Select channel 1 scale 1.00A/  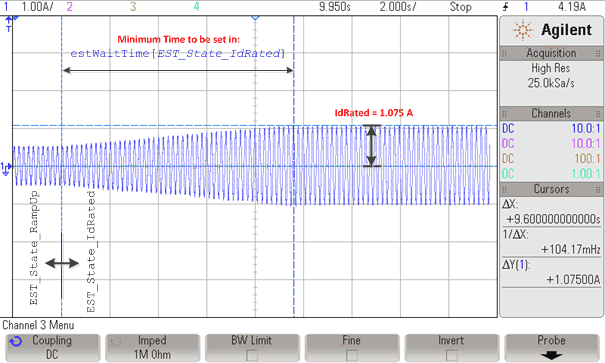tap(37, 7)
